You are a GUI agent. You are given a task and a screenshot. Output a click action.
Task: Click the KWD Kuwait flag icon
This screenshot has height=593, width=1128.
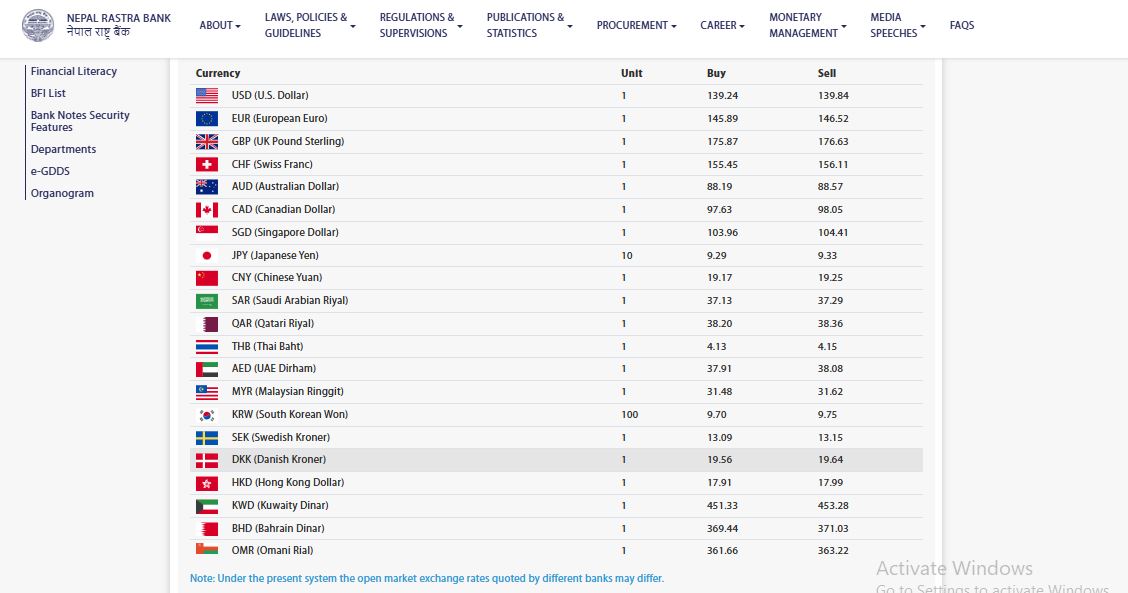coord(206,506)
